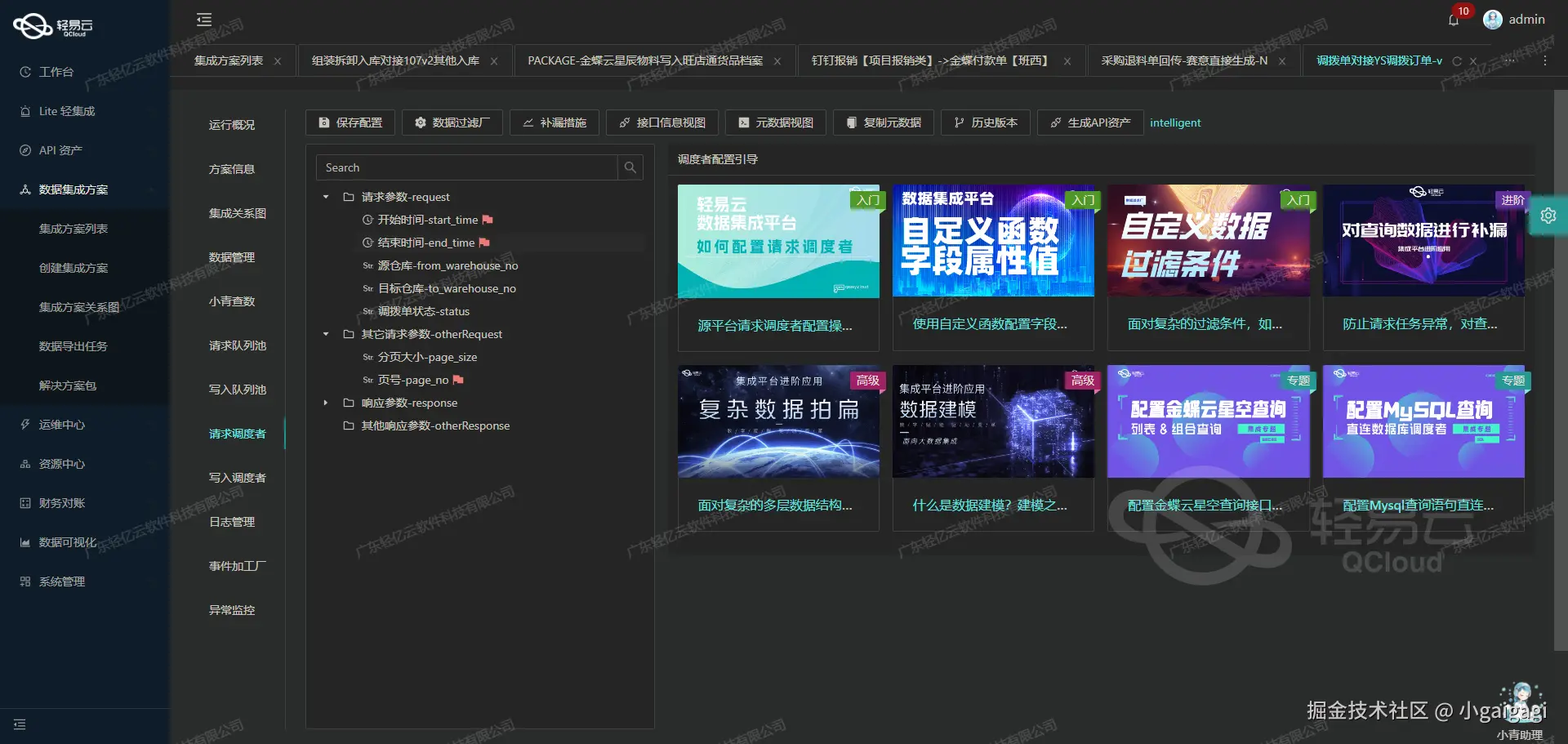Click the intelligent link next to the toolbar
Viewport: 1568px width, 744px height.
(x=1175, y=123)
